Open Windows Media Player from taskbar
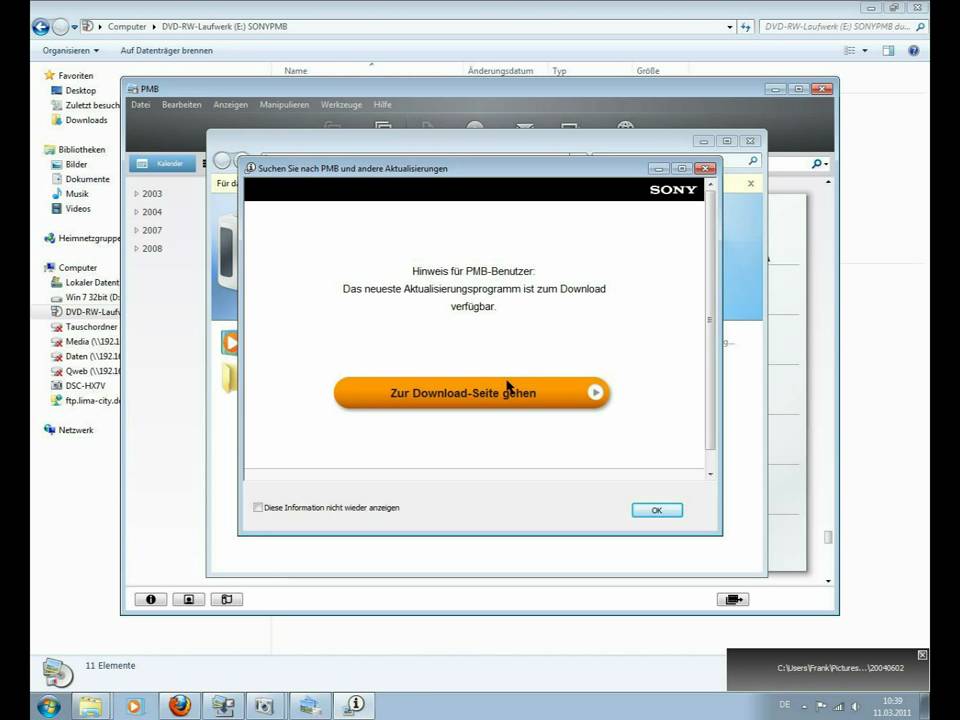 coord(134,707)
